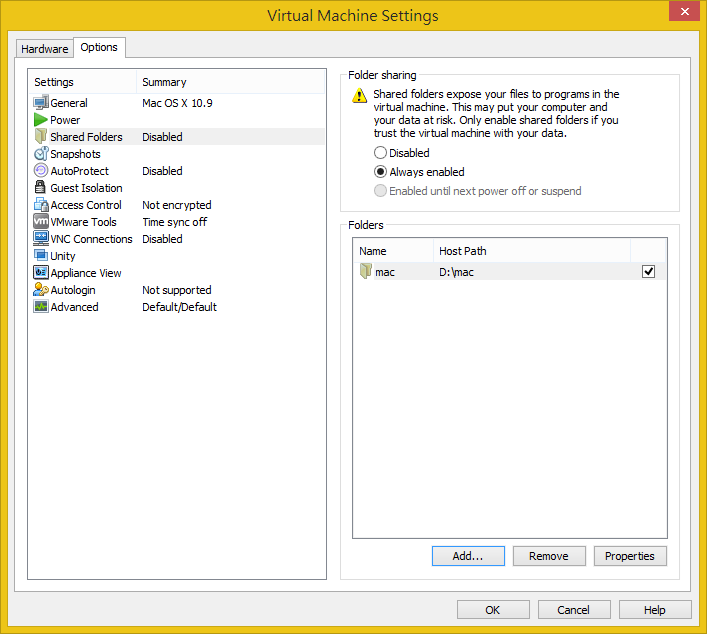Screen dimensions: 707x634
Task: Click the yellow warning triangle icon
Action: pyautogui.click(x=359, y=96)
